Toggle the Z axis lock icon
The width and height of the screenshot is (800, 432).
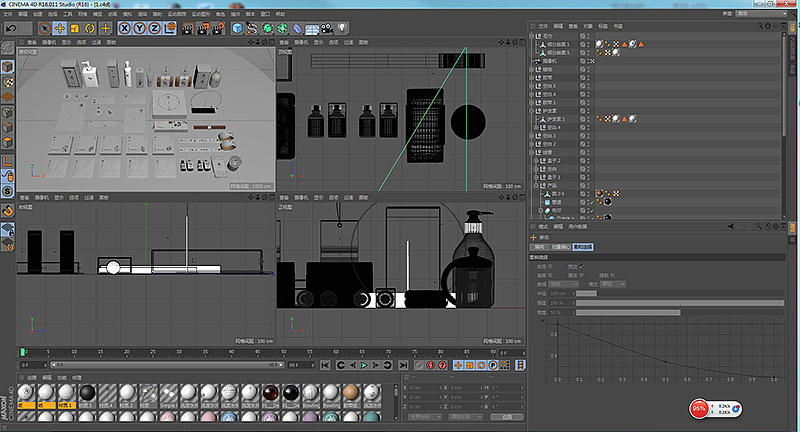tap(156, 28)
